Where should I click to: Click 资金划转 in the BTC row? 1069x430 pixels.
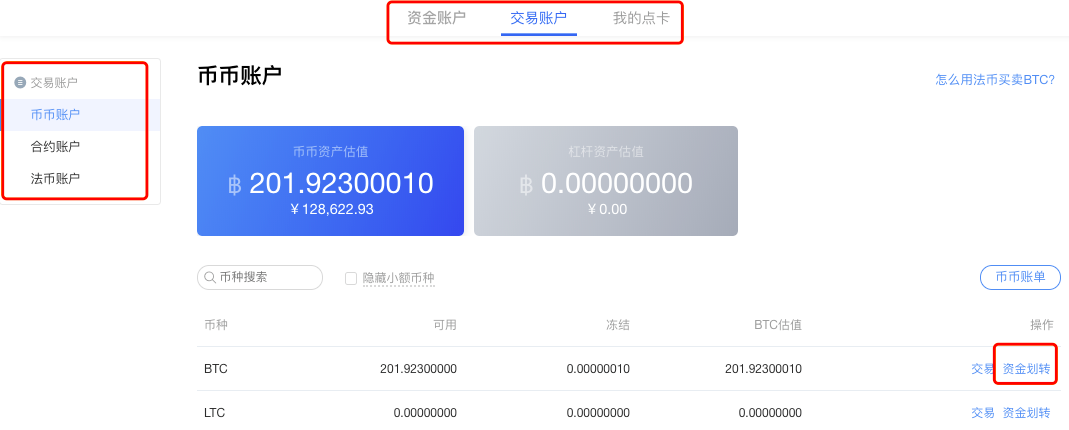tap(1027, 369)
